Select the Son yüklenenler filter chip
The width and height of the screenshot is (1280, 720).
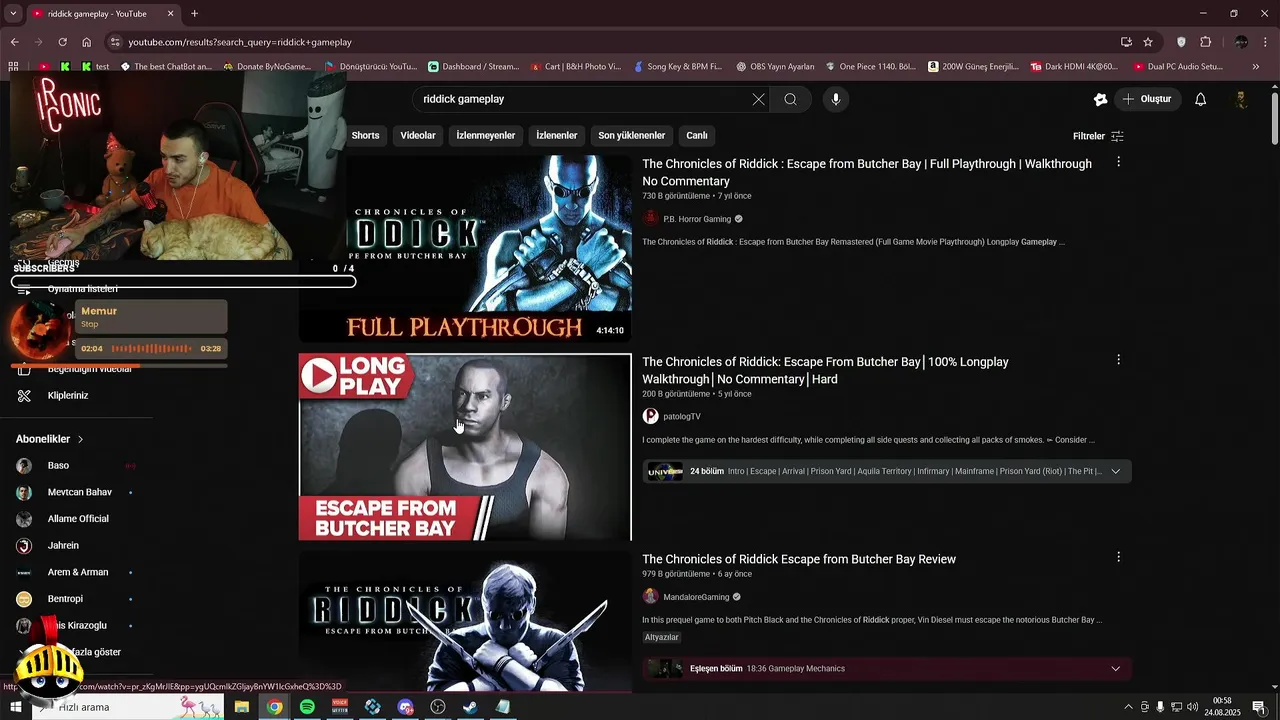(632, 135)
